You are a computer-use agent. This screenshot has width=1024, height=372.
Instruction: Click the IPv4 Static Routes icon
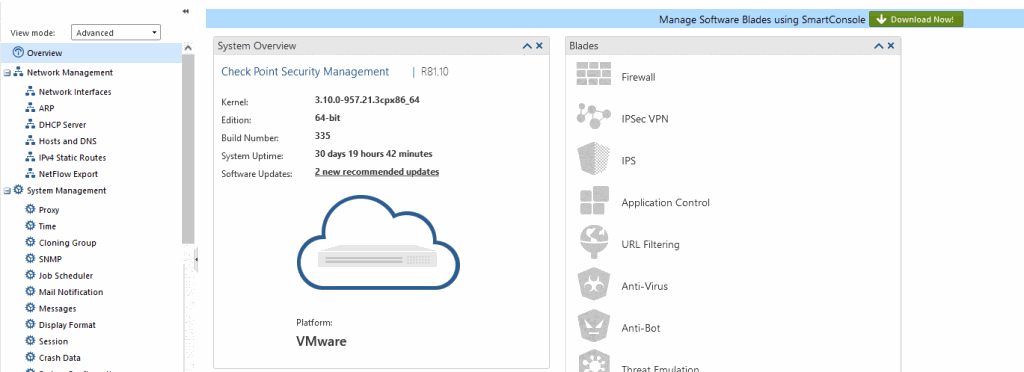click(x=29, y=157)
